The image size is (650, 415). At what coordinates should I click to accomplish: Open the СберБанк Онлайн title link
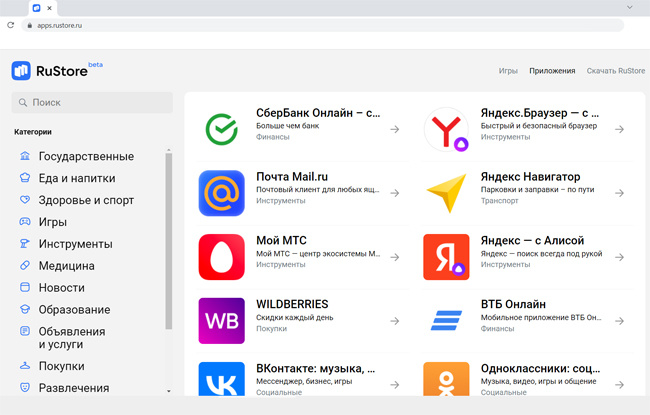pos(318,113)
